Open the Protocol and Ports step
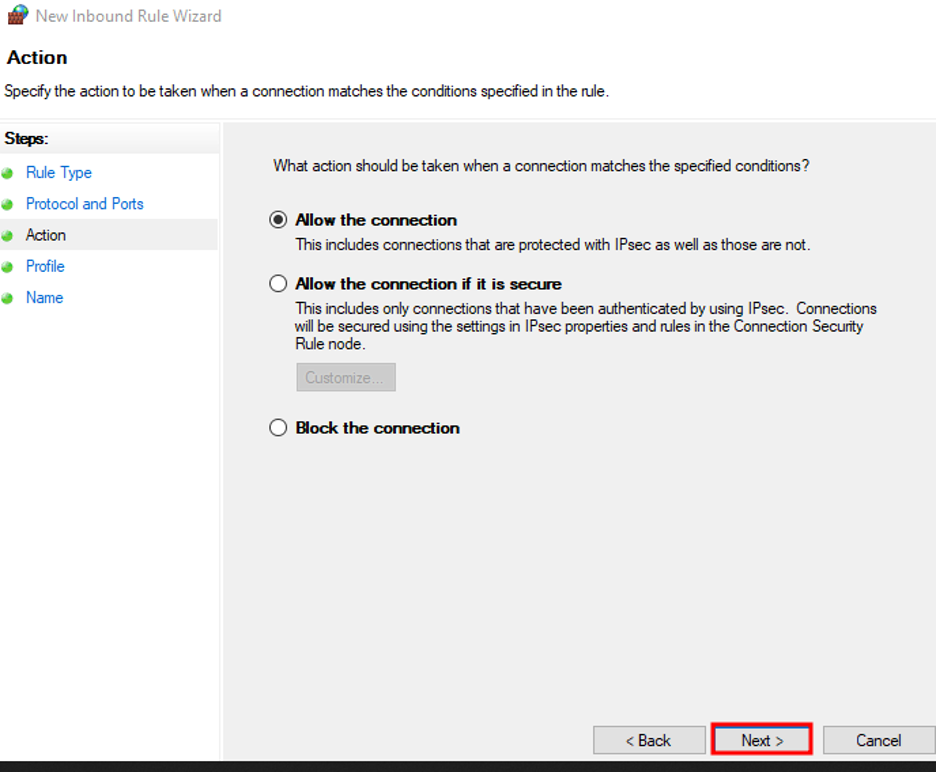The image size is (936, 772). pos(84,203)
